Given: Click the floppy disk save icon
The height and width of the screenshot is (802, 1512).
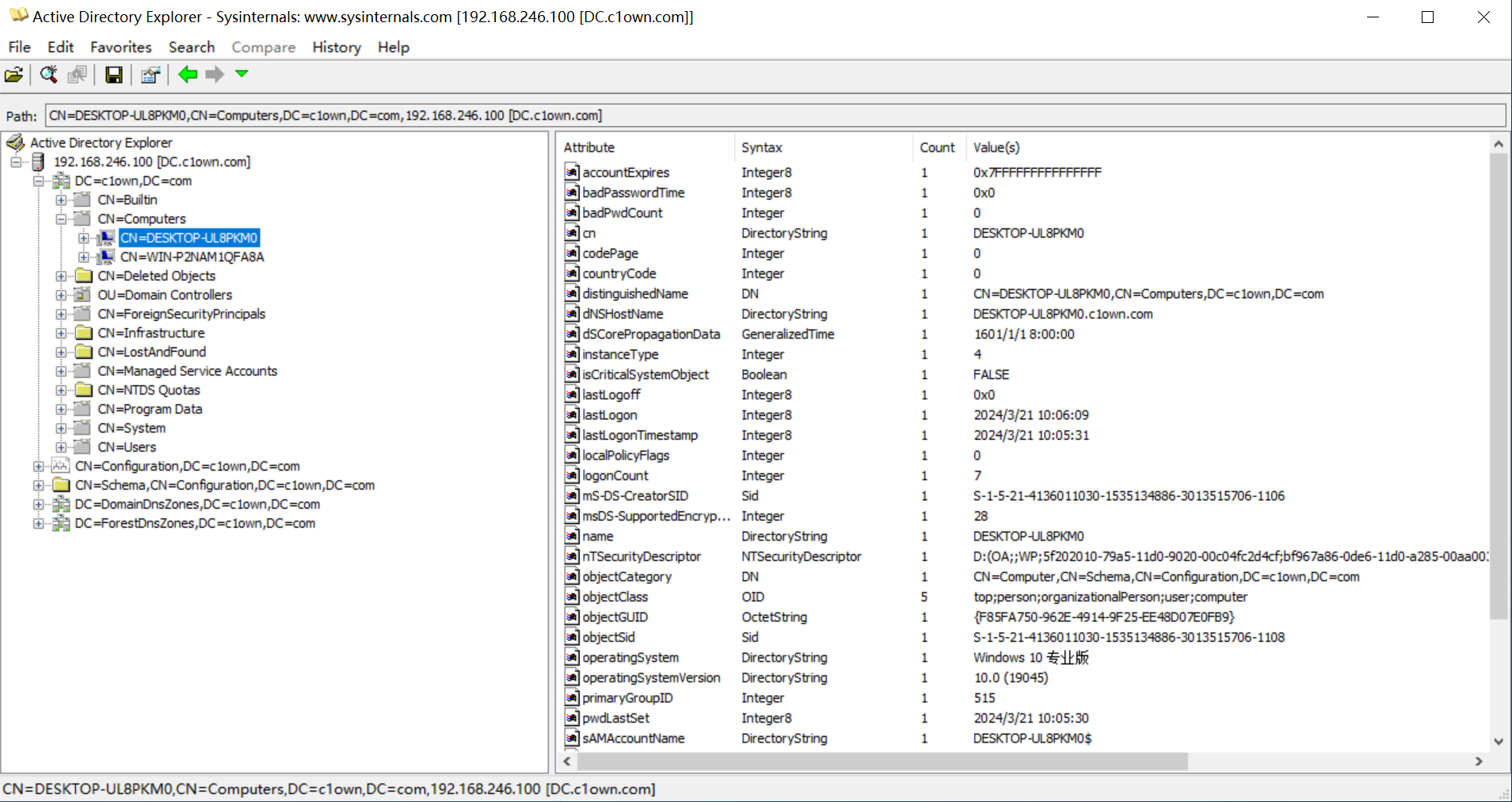Looking at the screenshot, I should tap(114, 75).
